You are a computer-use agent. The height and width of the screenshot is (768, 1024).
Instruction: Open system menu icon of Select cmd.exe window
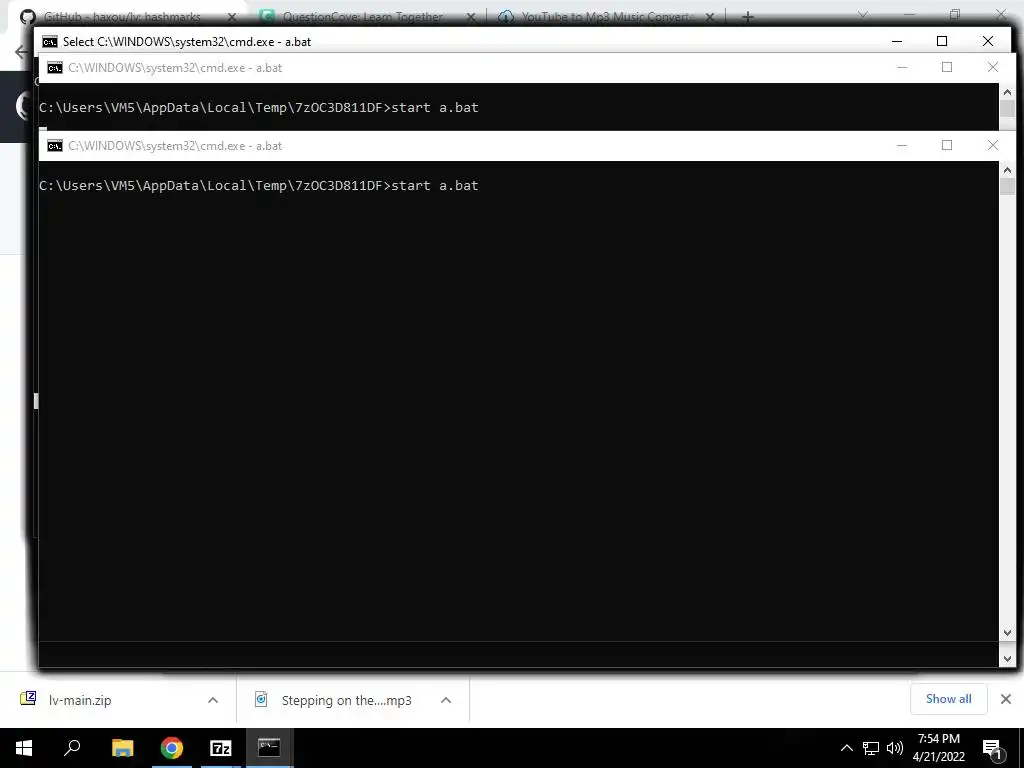click(x=50, y=42)
